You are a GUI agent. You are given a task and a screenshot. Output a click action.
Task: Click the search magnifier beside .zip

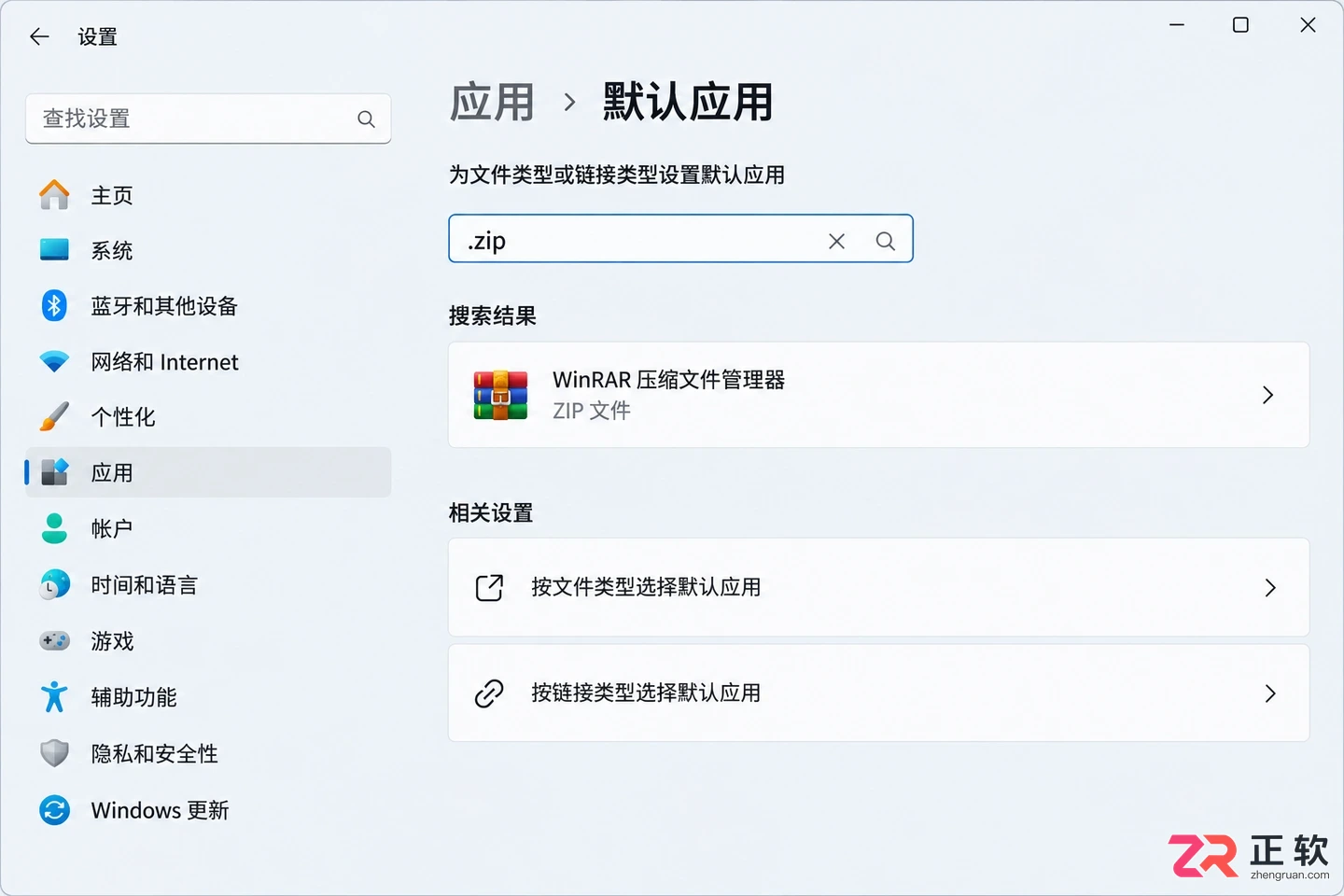[886, 242]
